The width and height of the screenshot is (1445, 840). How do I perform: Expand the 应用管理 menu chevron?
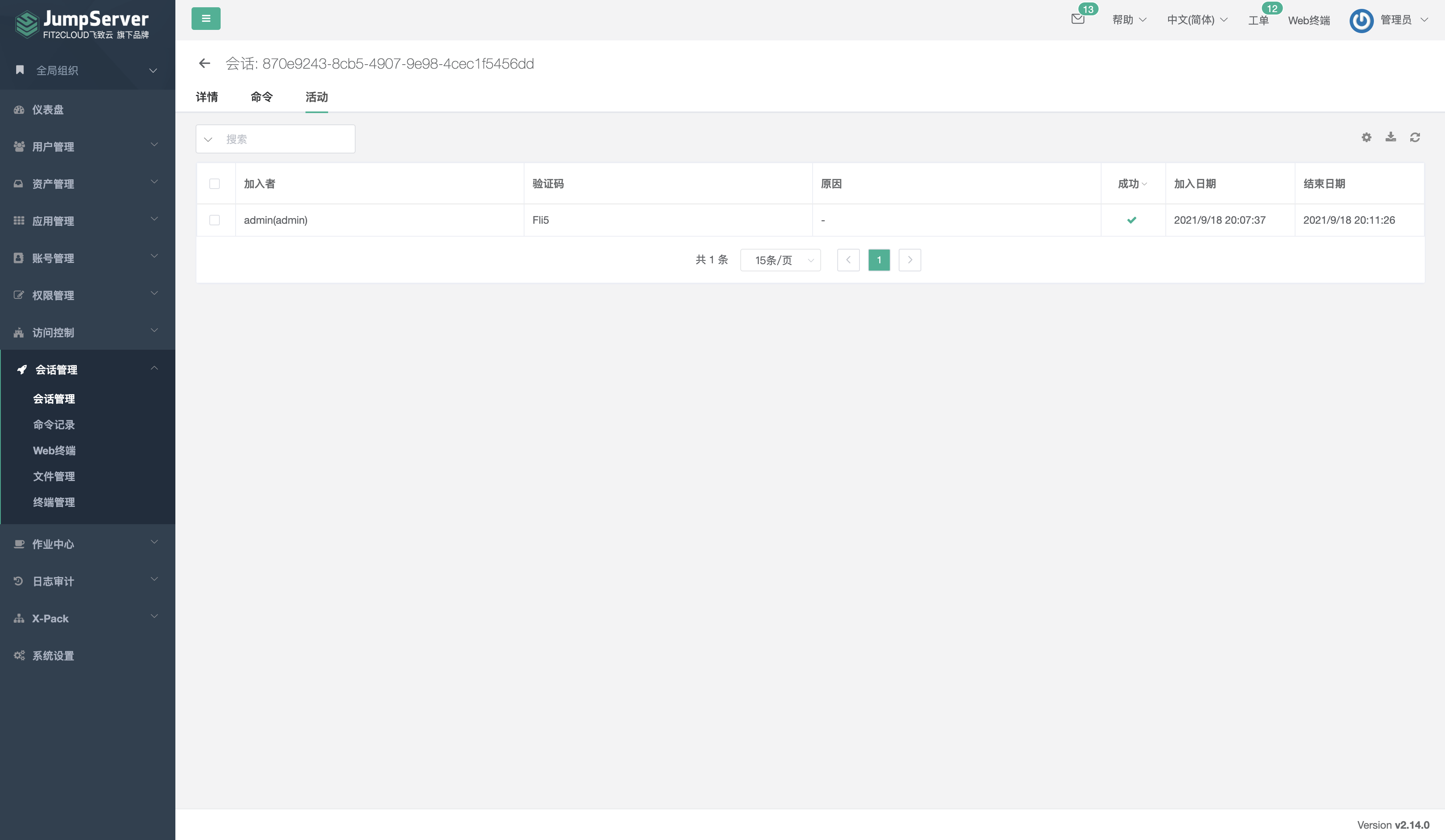[x=154, y=219]
